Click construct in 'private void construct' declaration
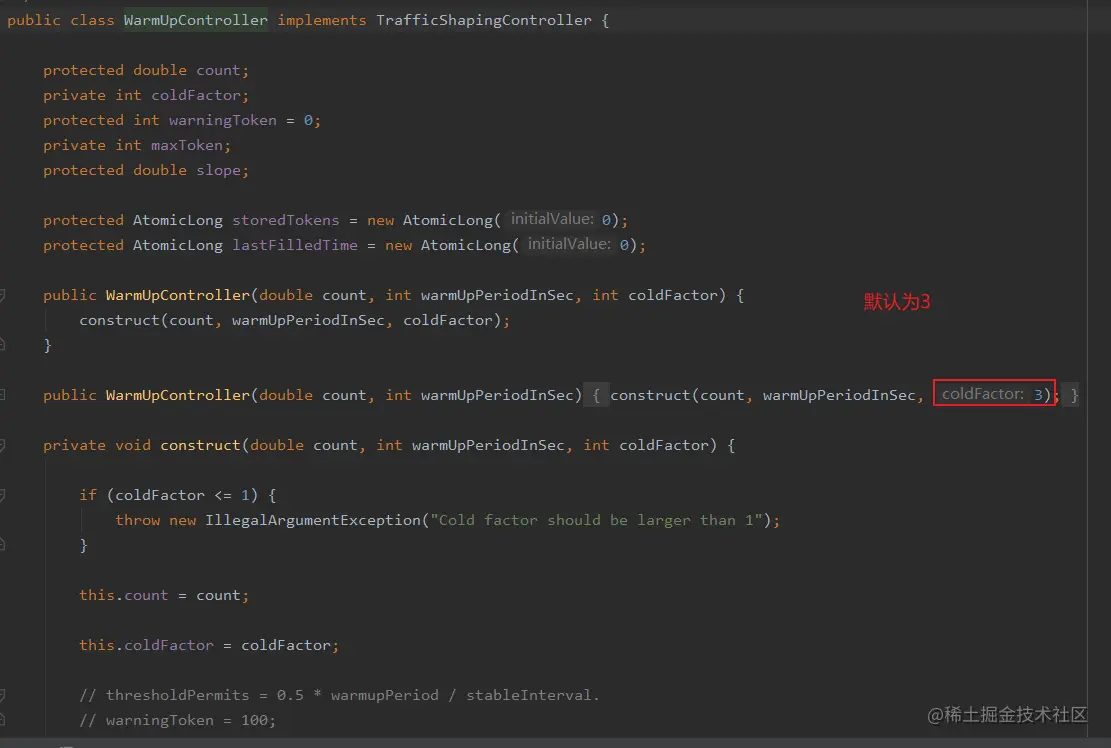 [x=201, y=445]
